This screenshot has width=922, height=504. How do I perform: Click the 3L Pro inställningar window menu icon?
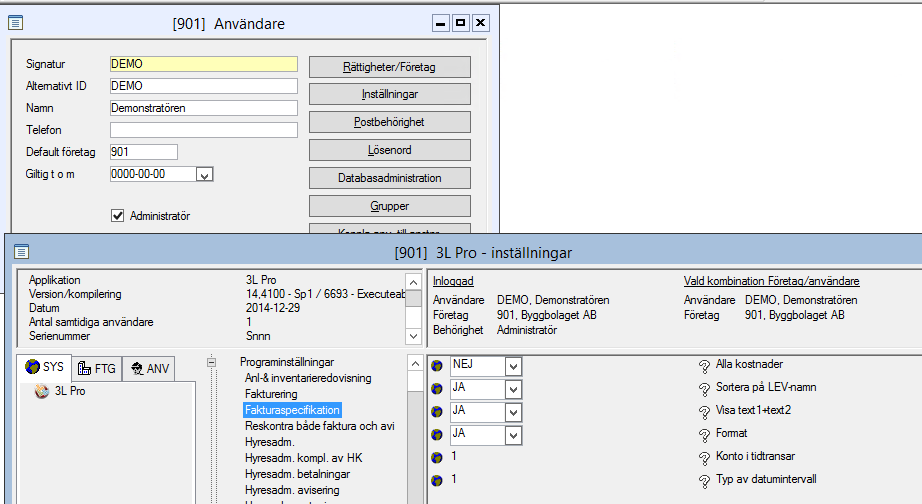point(21,252)
